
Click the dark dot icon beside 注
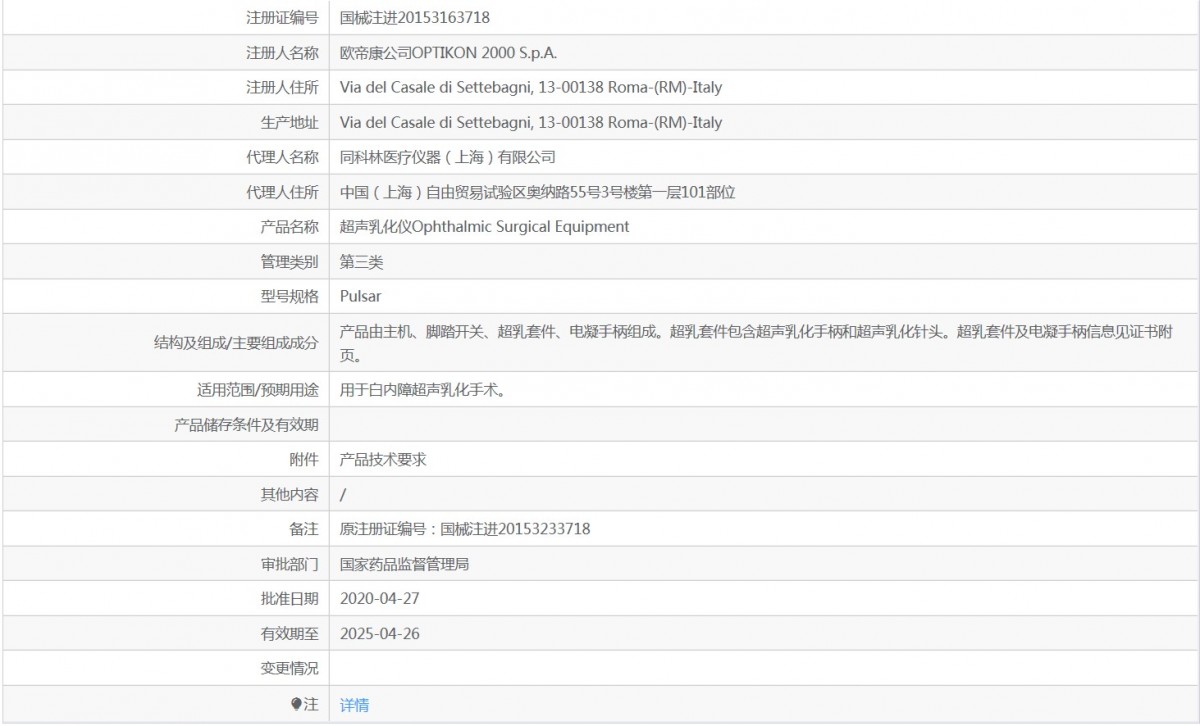(x=296, y=704)
